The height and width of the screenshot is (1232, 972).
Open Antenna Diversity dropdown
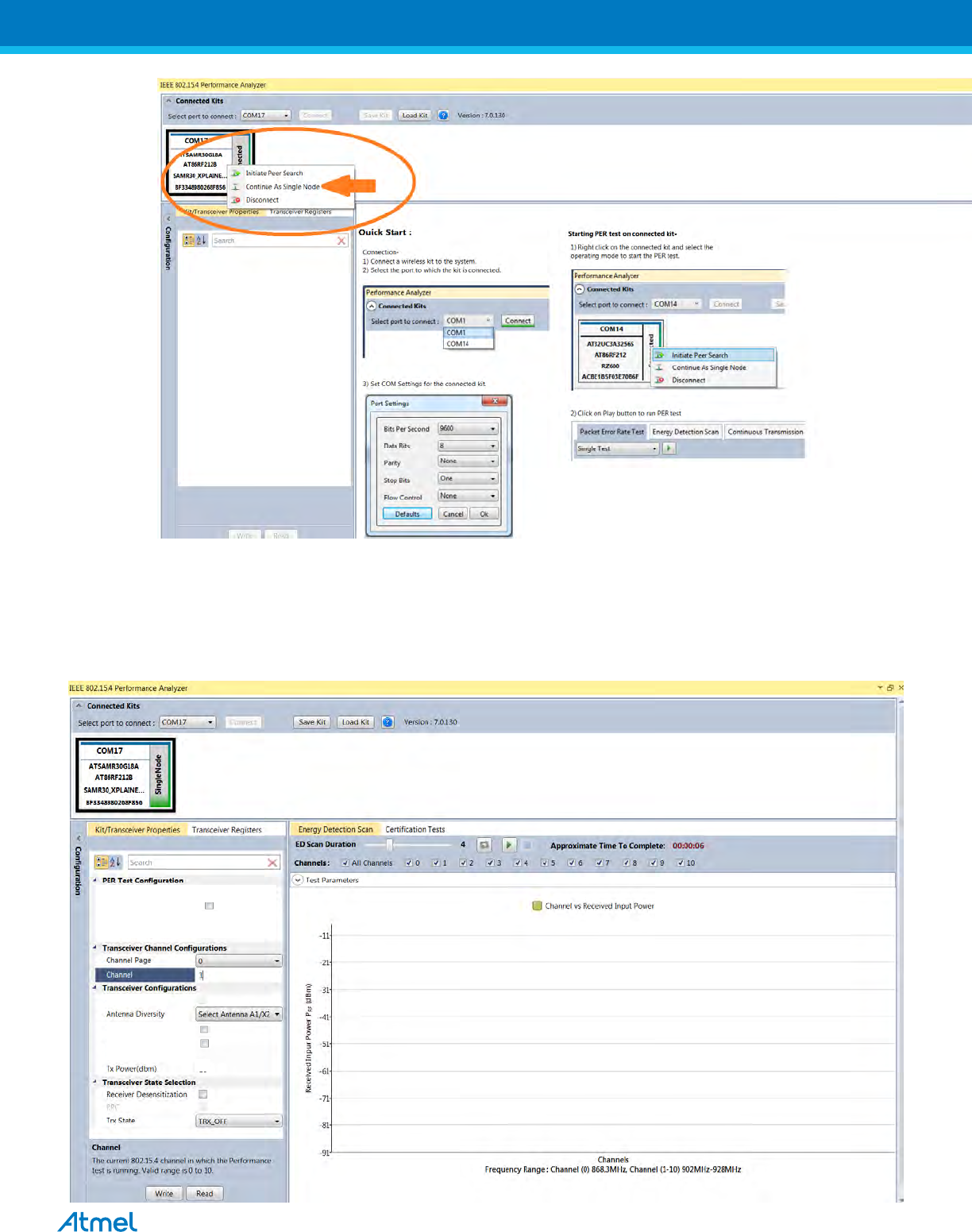click(239, 1014)
